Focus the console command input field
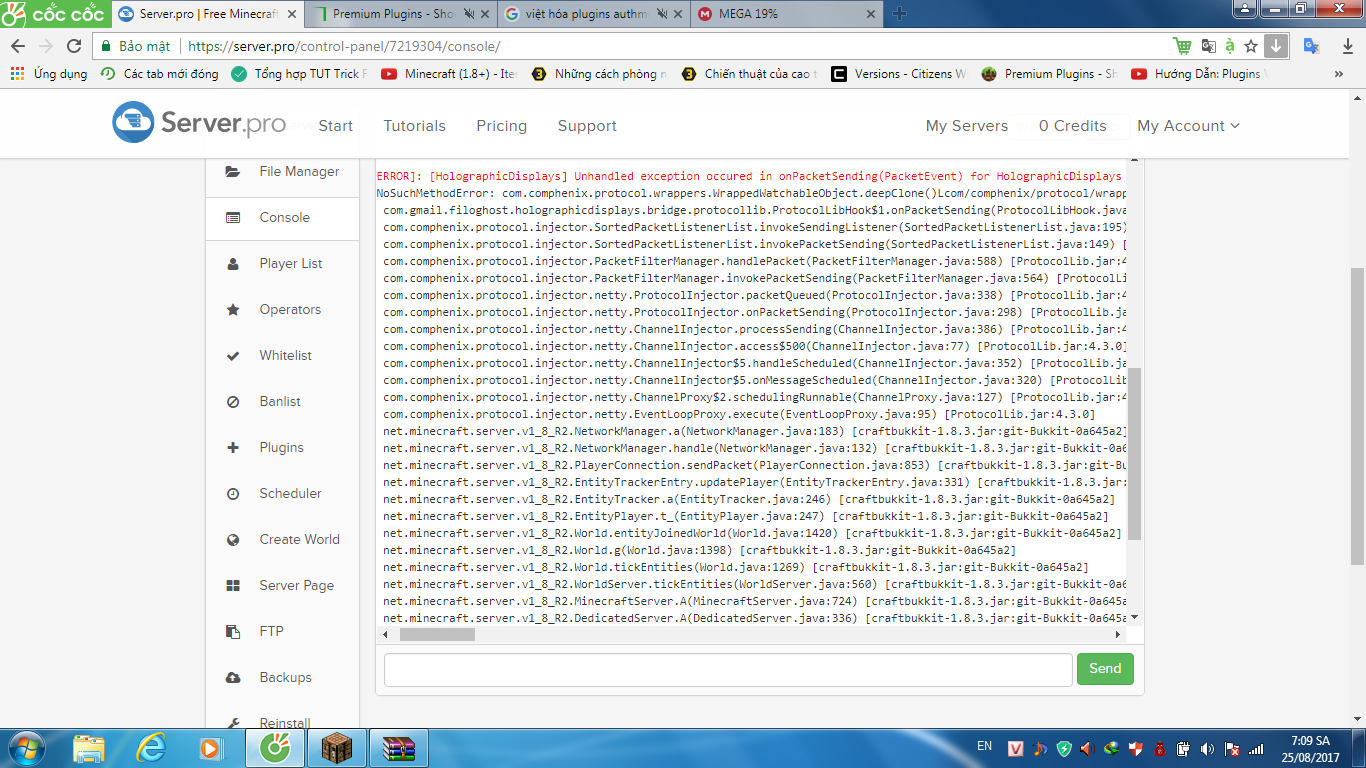This screenshot has width=1366, height=768. pyautogui.click(x=728, y=669)
